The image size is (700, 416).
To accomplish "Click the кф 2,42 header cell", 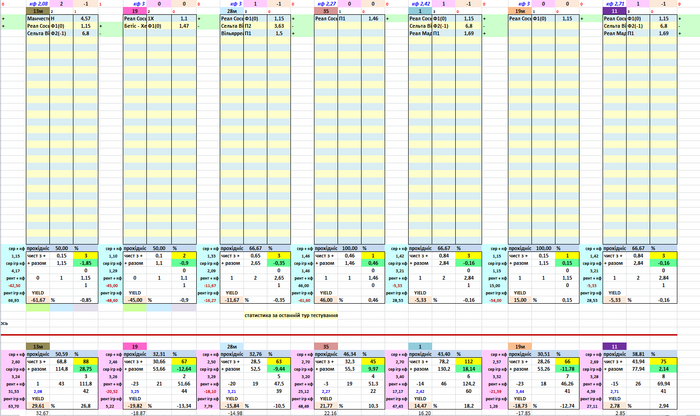I will point(421,4).
